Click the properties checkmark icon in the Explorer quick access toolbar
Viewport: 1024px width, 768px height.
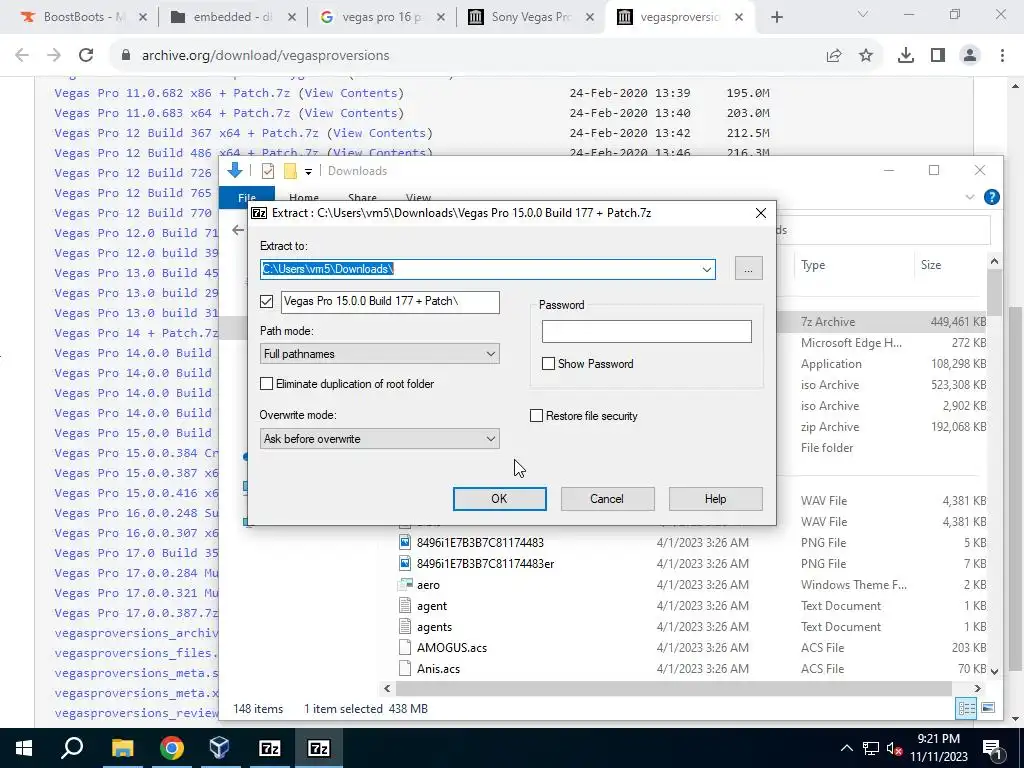(x=268, y=171)
